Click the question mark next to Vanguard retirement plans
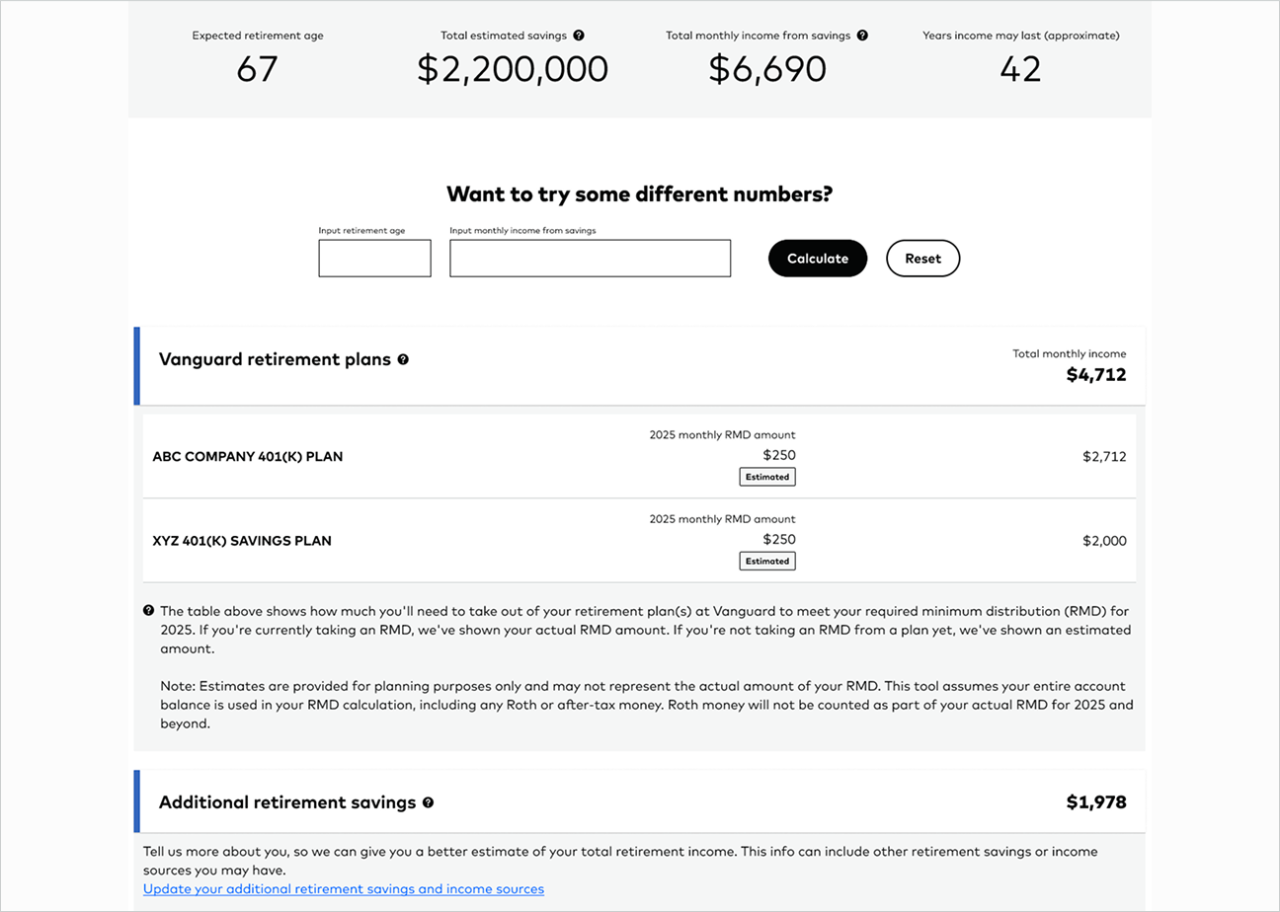The image size is (1280, 912). pyautogui.click(x=403, y=359)
